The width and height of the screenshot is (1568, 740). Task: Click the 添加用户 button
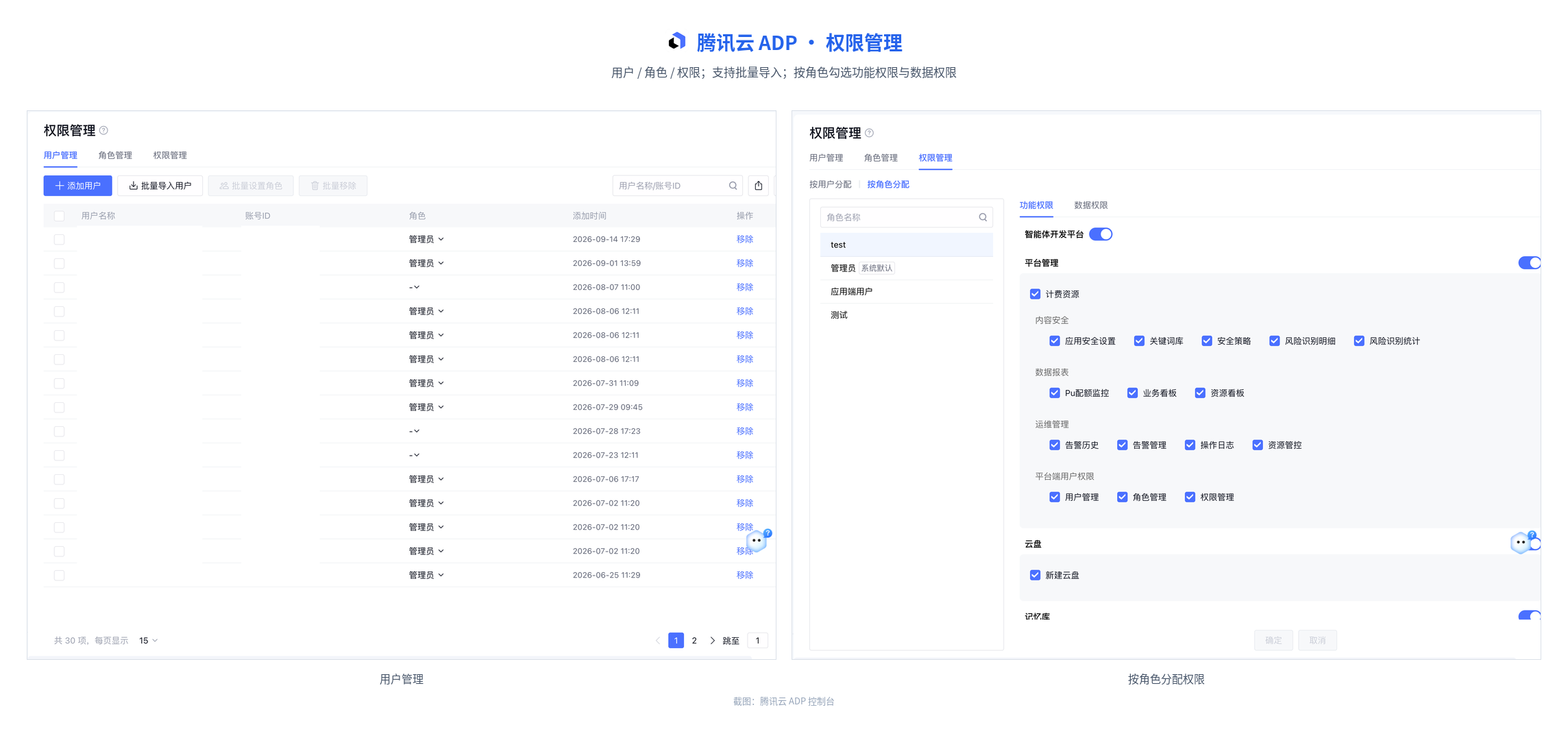tap(77, 186)
